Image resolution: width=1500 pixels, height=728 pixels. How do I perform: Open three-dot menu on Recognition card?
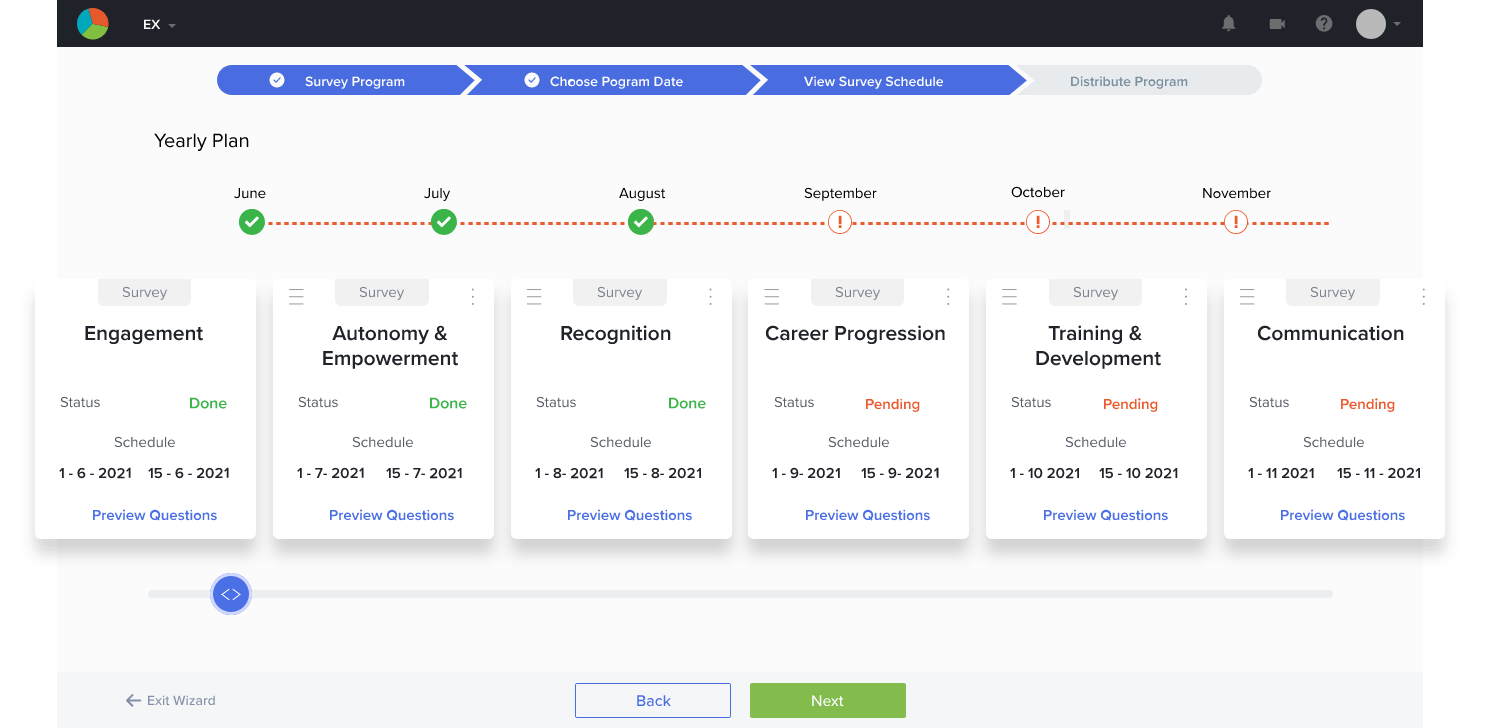click(x=710, y=296)
